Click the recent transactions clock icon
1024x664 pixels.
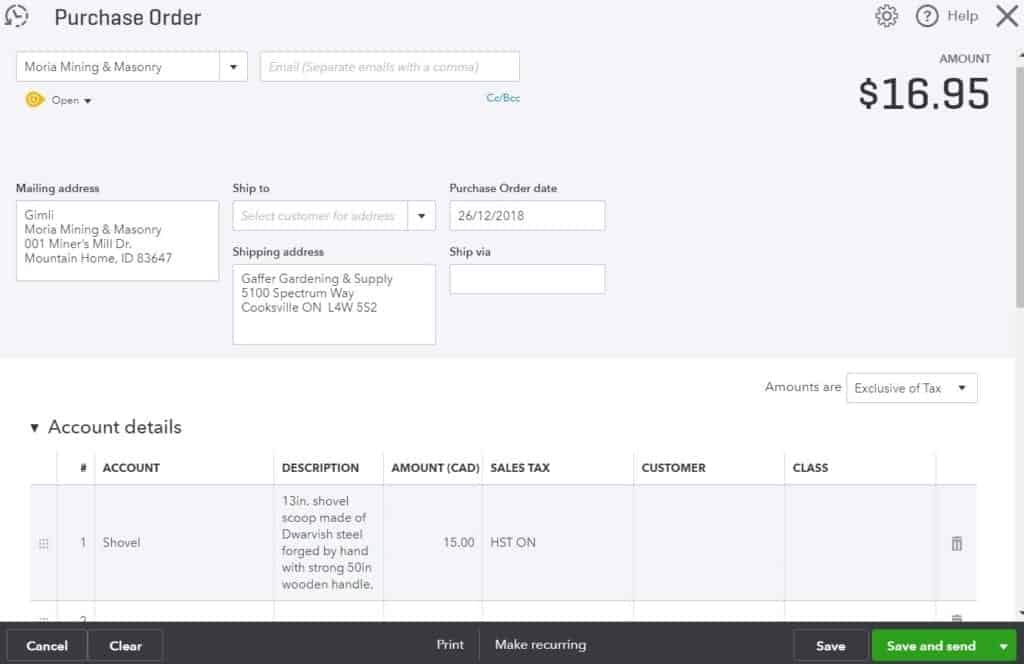(x=17, y=16)
